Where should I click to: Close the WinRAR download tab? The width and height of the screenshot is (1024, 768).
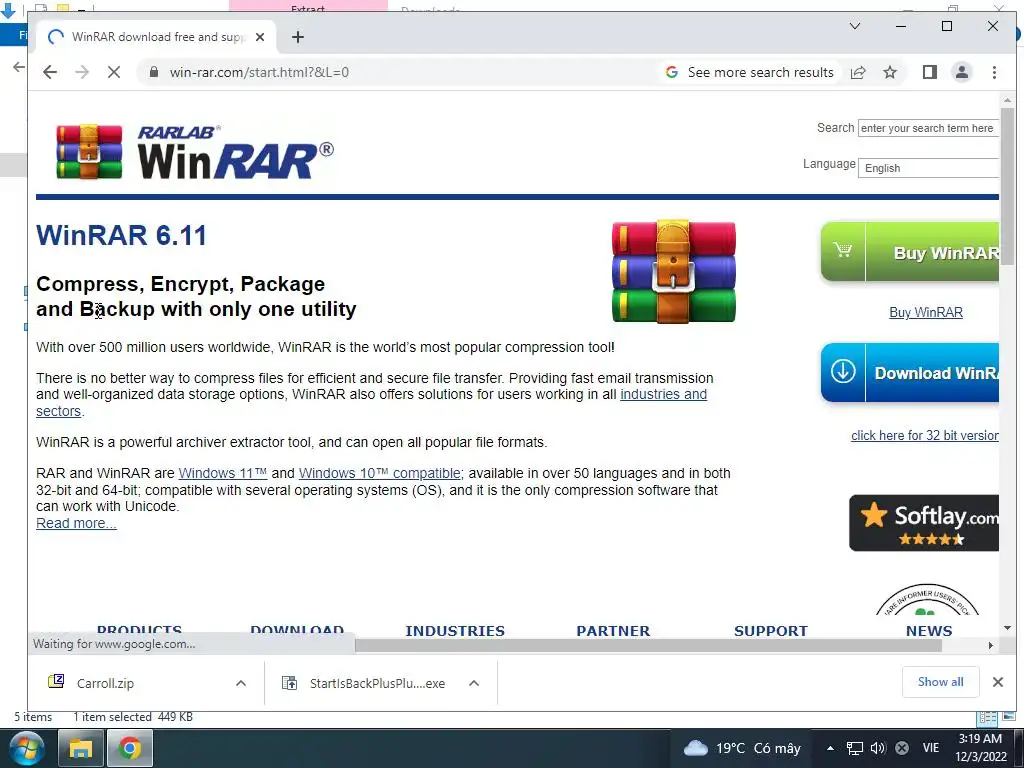point(260,37)
